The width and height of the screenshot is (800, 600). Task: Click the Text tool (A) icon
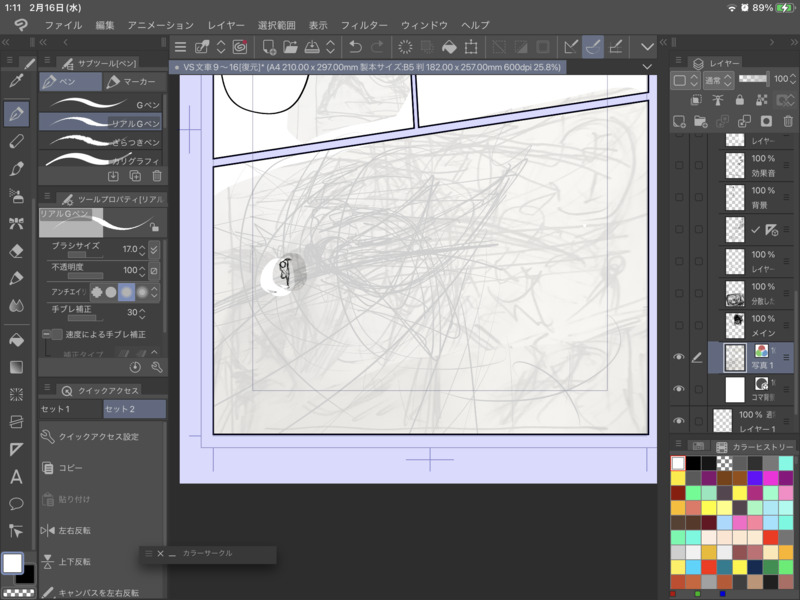coord(16,477)
